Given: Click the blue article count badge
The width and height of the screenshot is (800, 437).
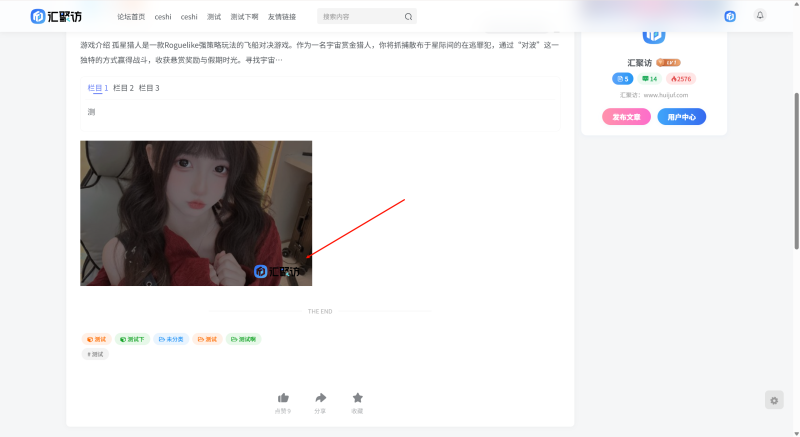Looking at the screenshot, I should point(622,78).
